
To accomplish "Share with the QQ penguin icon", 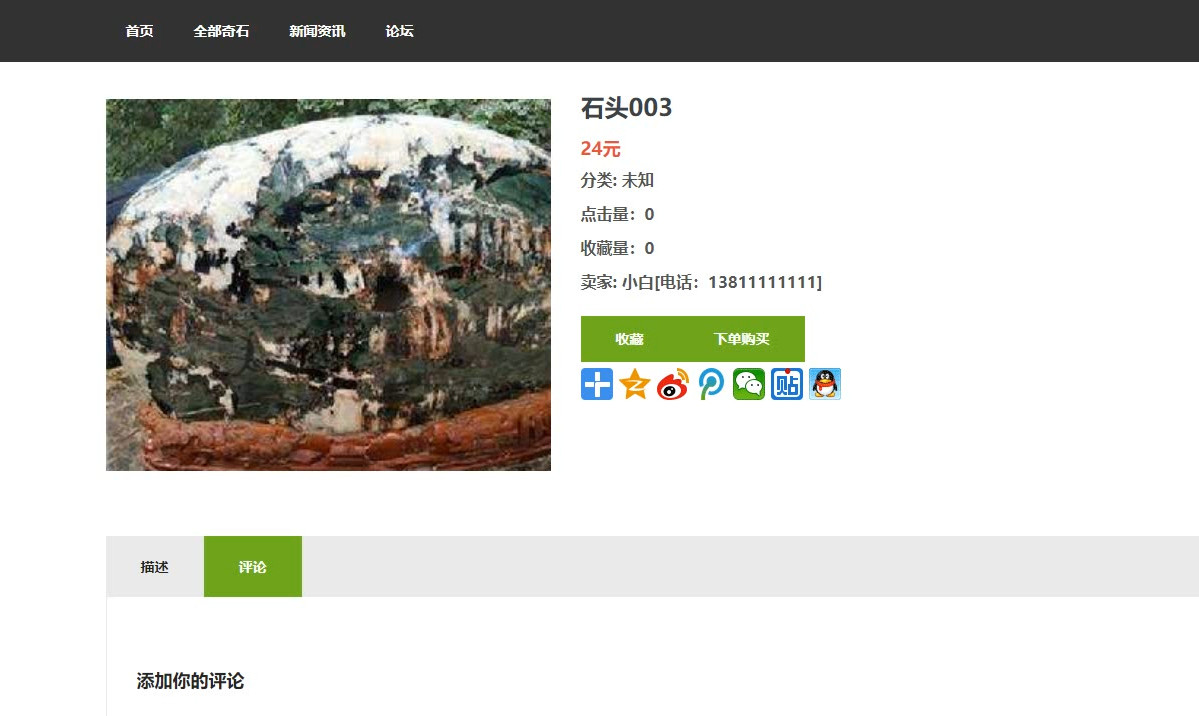I will (x=825, y=384).
